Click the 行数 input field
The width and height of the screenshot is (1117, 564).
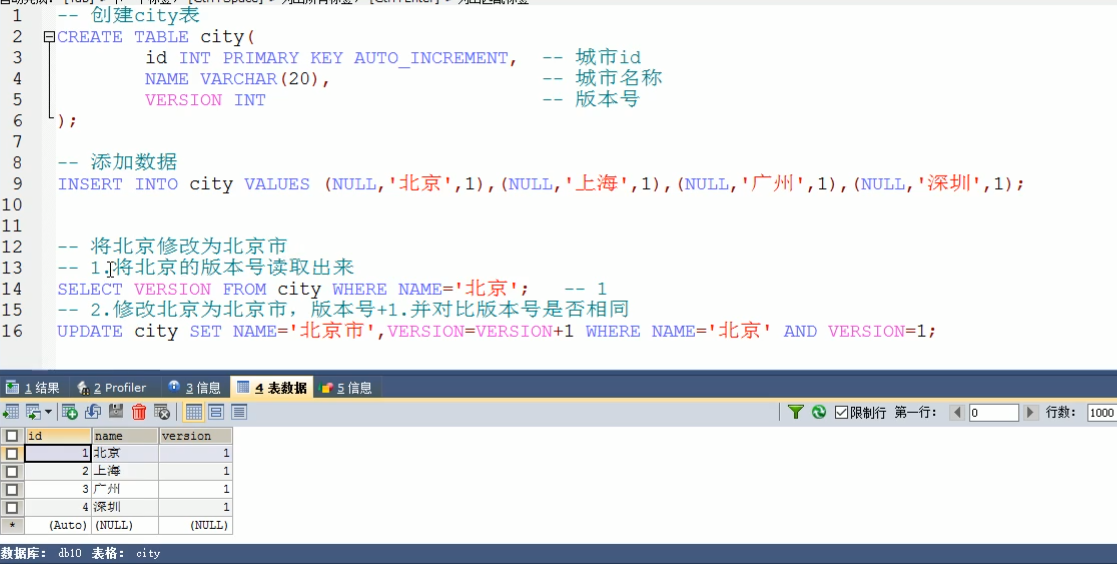1101,412
